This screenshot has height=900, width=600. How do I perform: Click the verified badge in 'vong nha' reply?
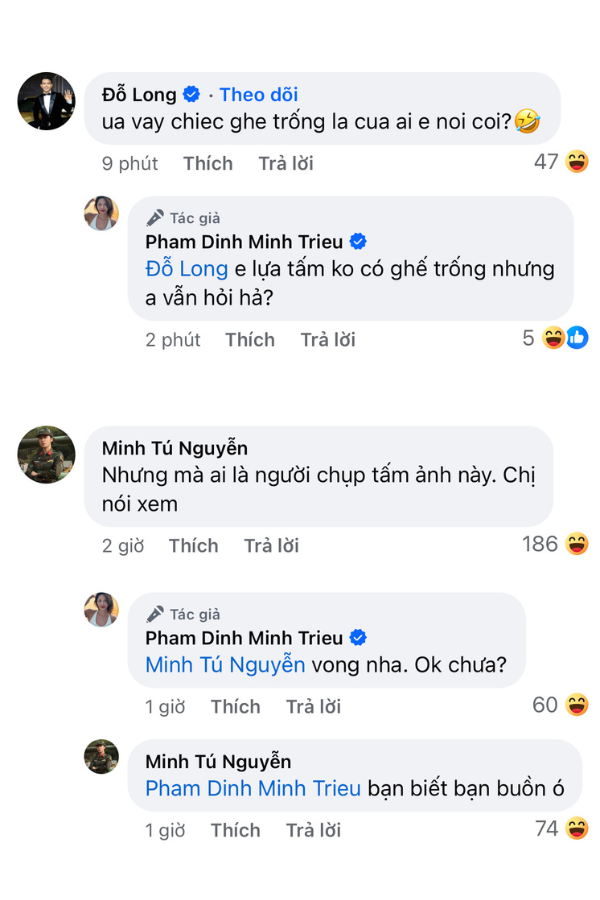[358, 638]
